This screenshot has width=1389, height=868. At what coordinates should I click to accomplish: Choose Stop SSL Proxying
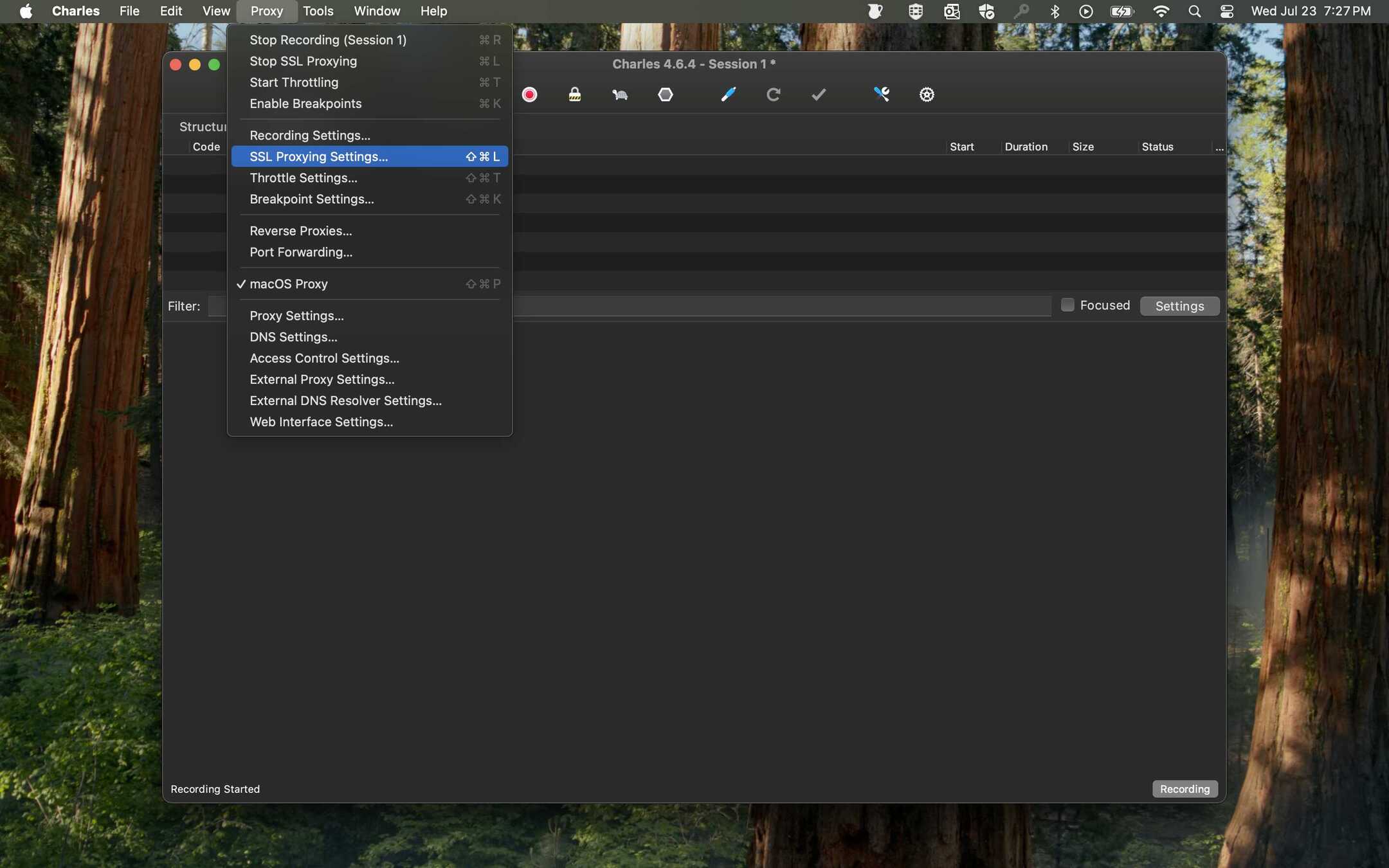coord(370,61)
